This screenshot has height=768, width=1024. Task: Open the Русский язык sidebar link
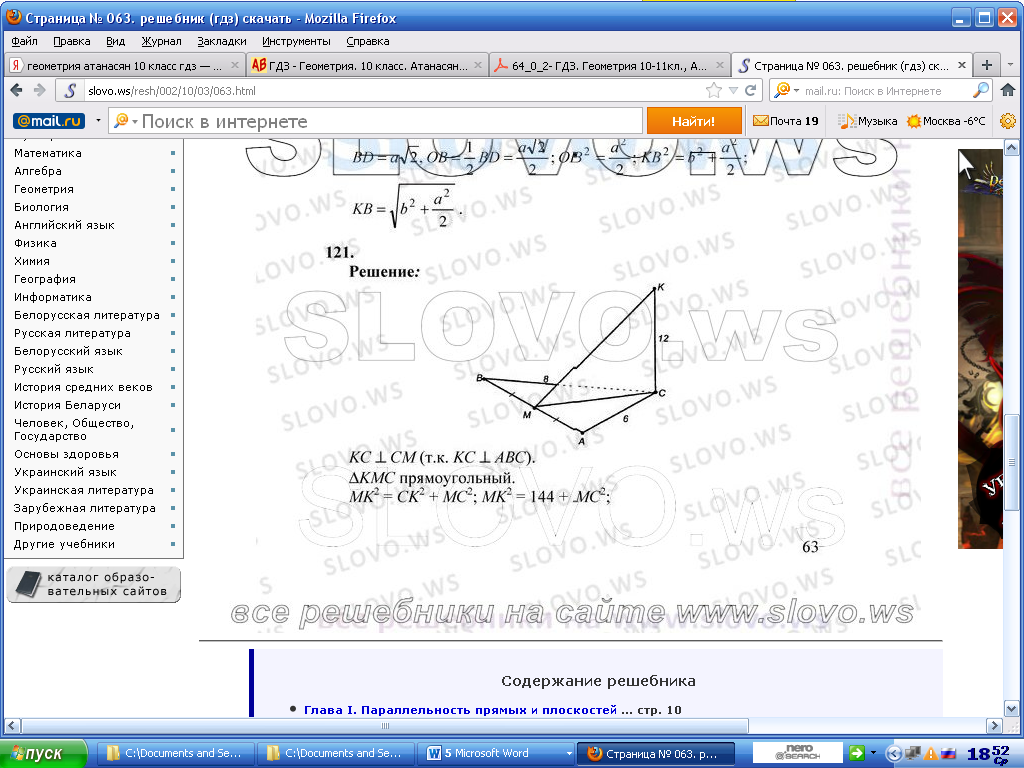tap(54, 369)
